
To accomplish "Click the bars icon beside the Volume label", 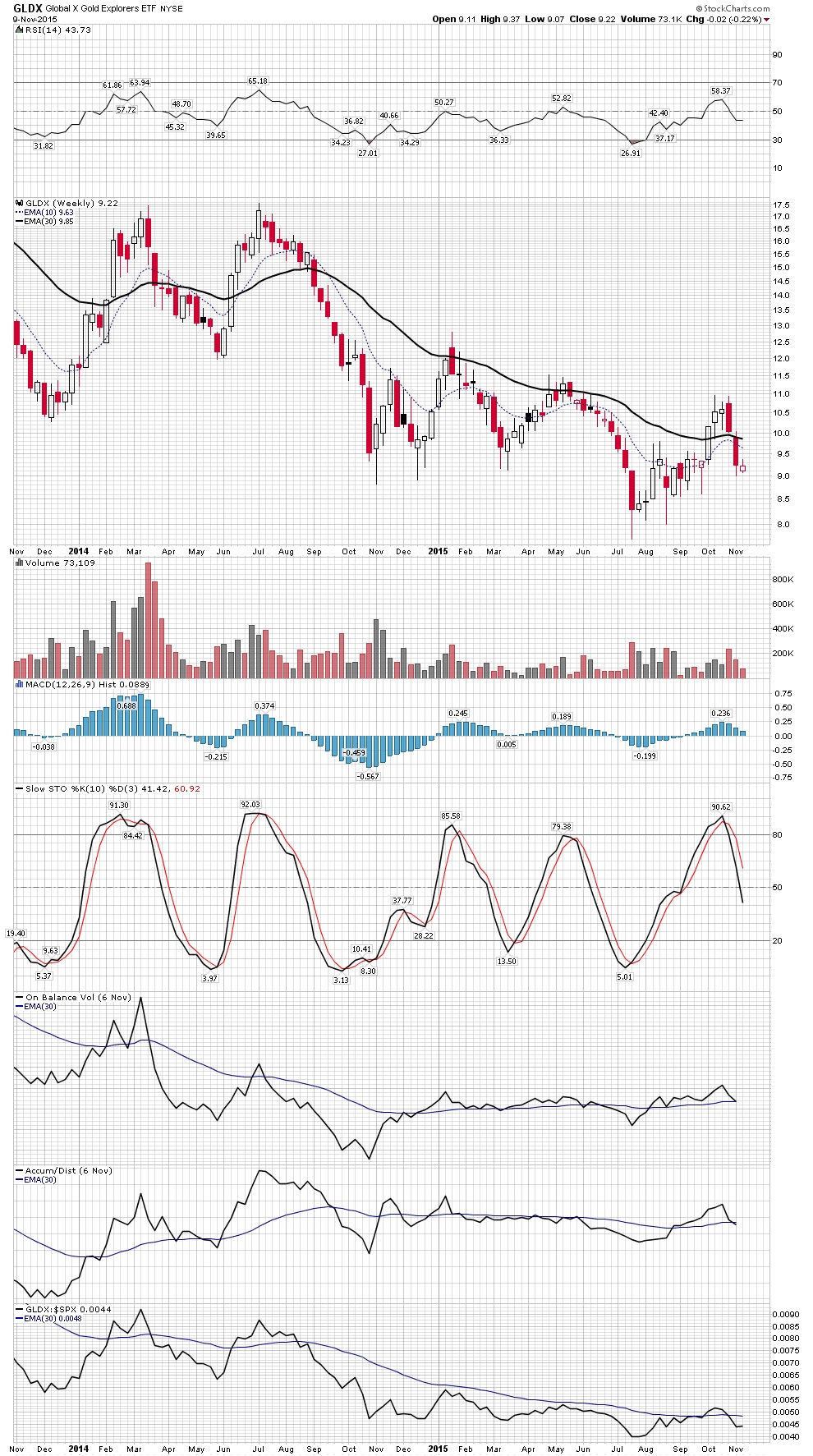I will point(20,563).
